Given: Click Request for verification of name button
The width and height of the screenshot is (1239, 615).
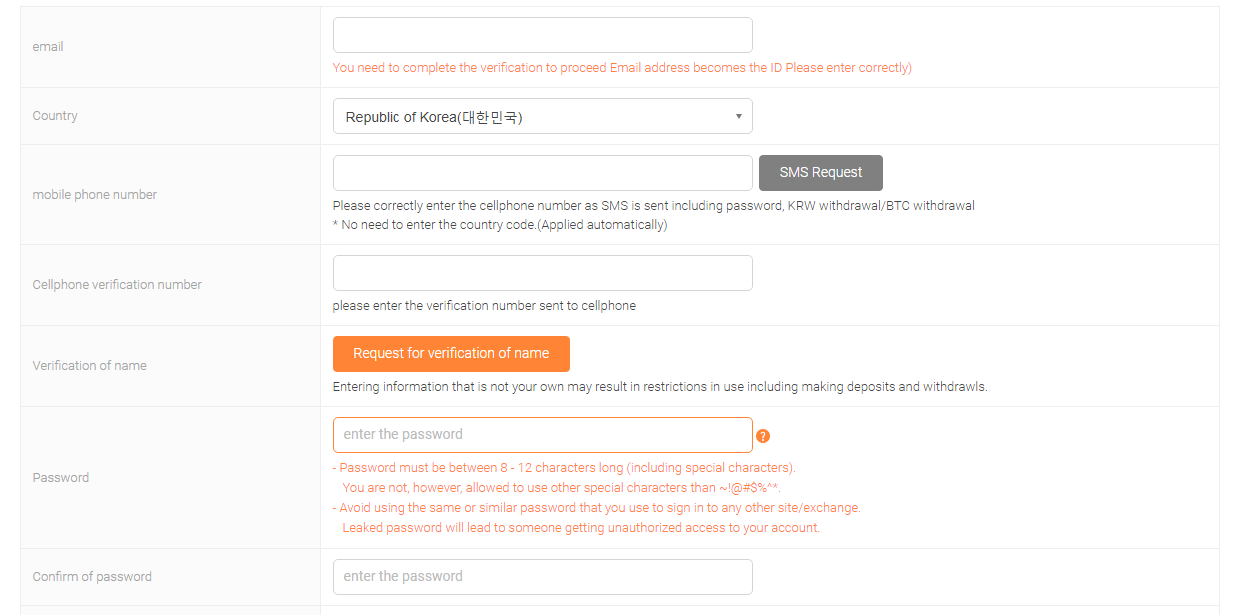Looking at the screenshot, I should 451,353.
